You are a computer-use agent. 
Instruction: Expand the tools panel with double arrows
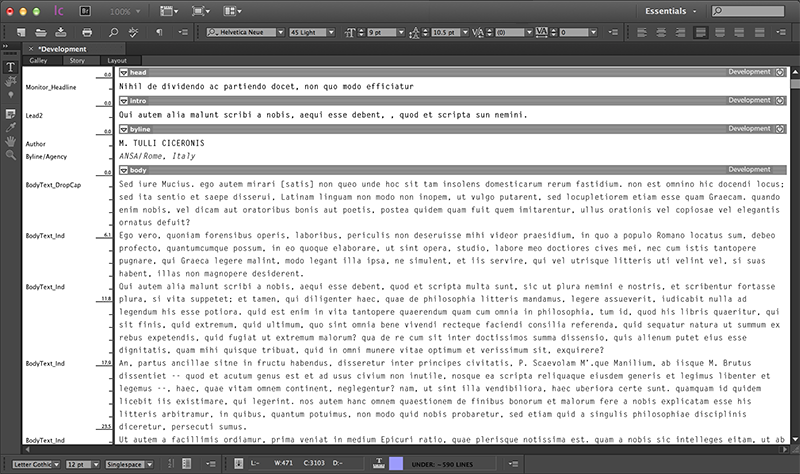6,46
